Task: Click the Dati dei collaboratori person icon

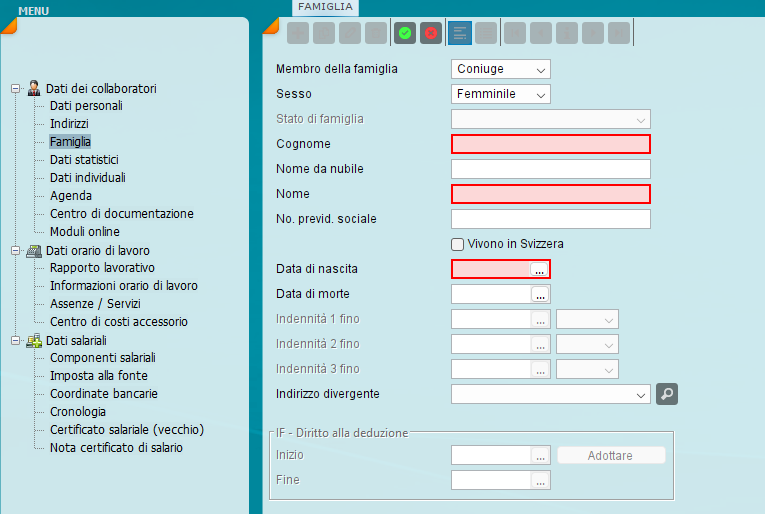Action: coord(34,88)
